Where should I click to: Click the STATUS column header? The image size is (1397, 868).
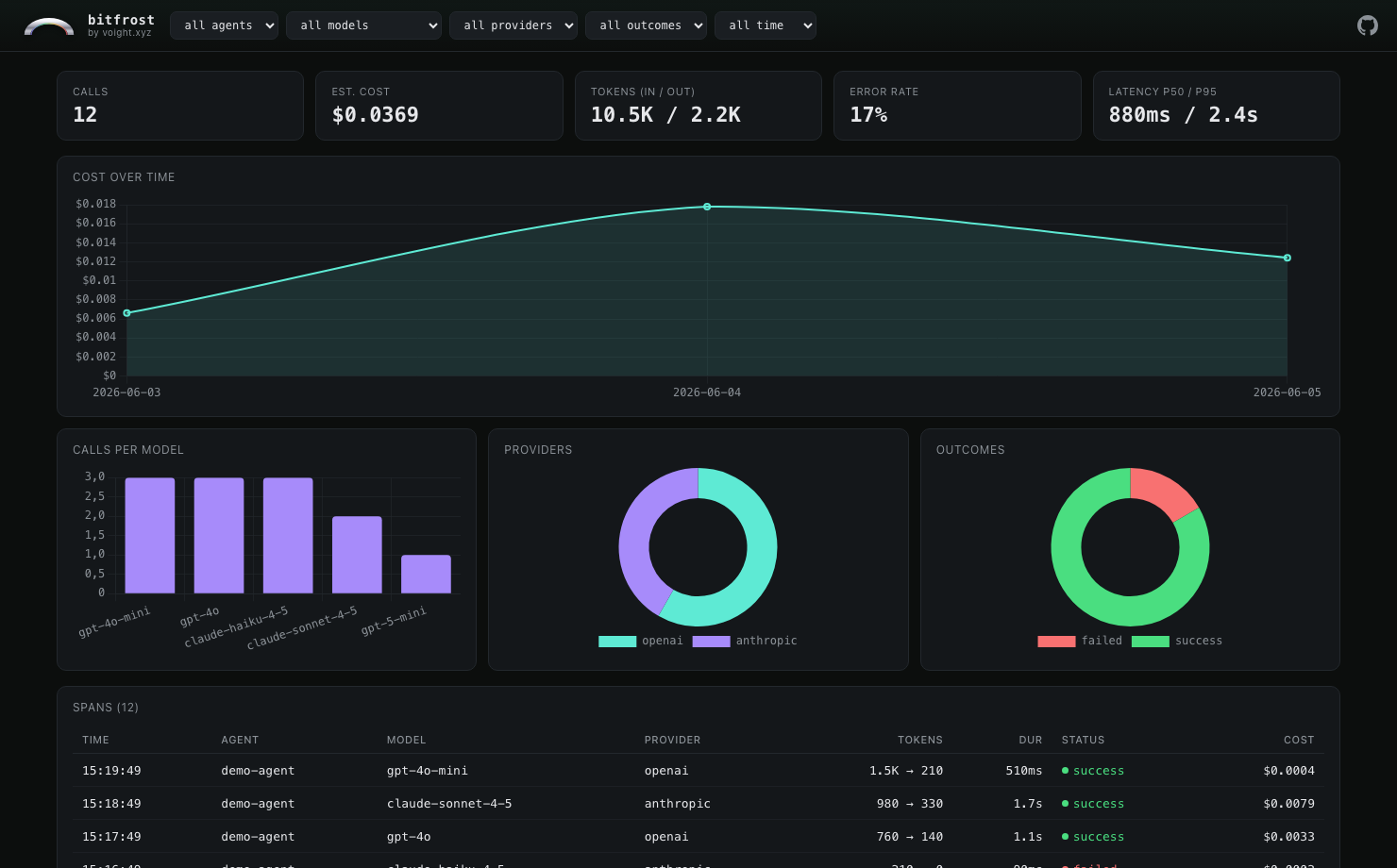pos(1083,740)
